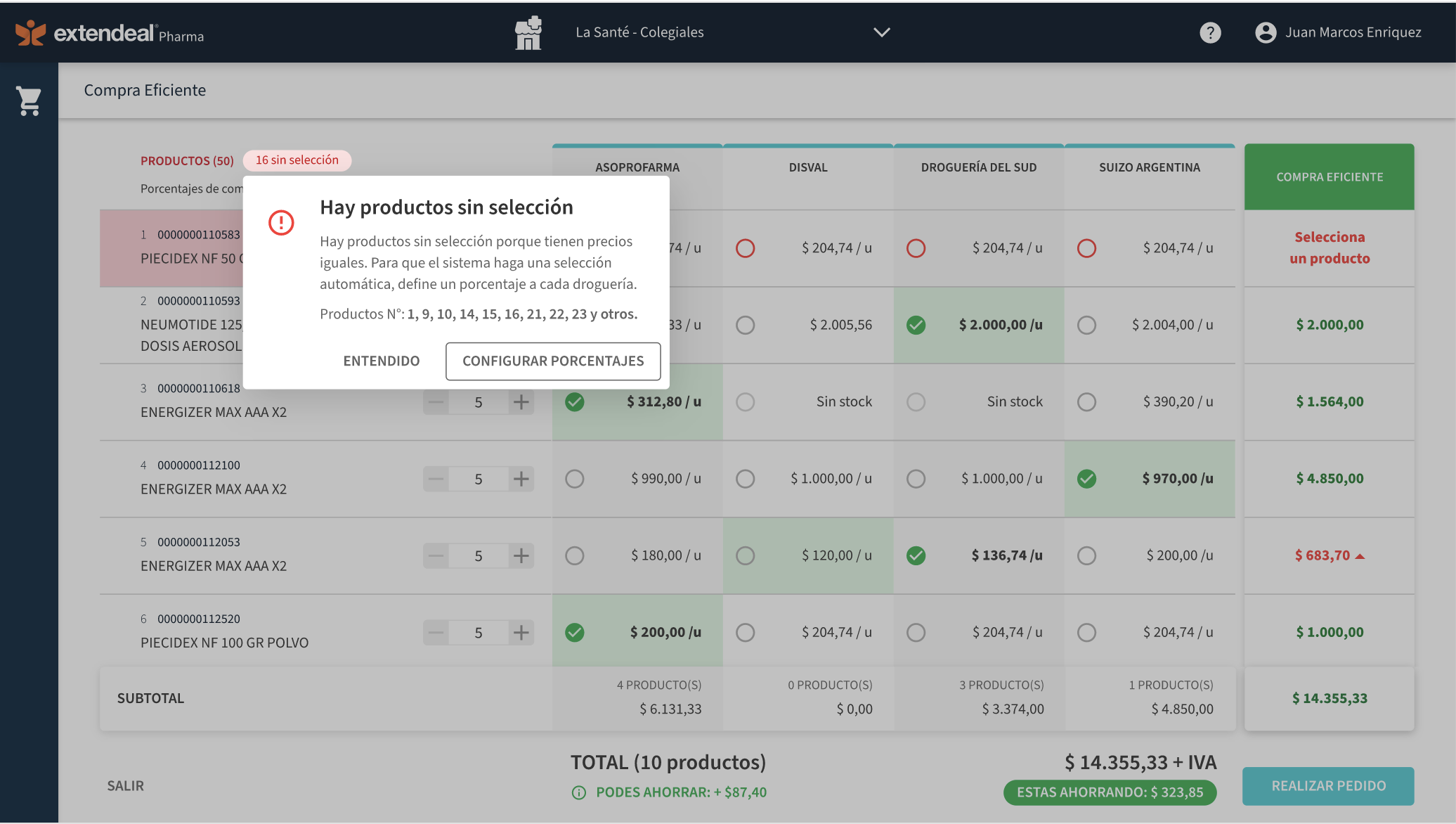Click ESTAS AHORRANDO: $ 323,85 badge
The height and width of the screenshot is (824, 1456).
pyautogui.click(x=1110, y=792)
